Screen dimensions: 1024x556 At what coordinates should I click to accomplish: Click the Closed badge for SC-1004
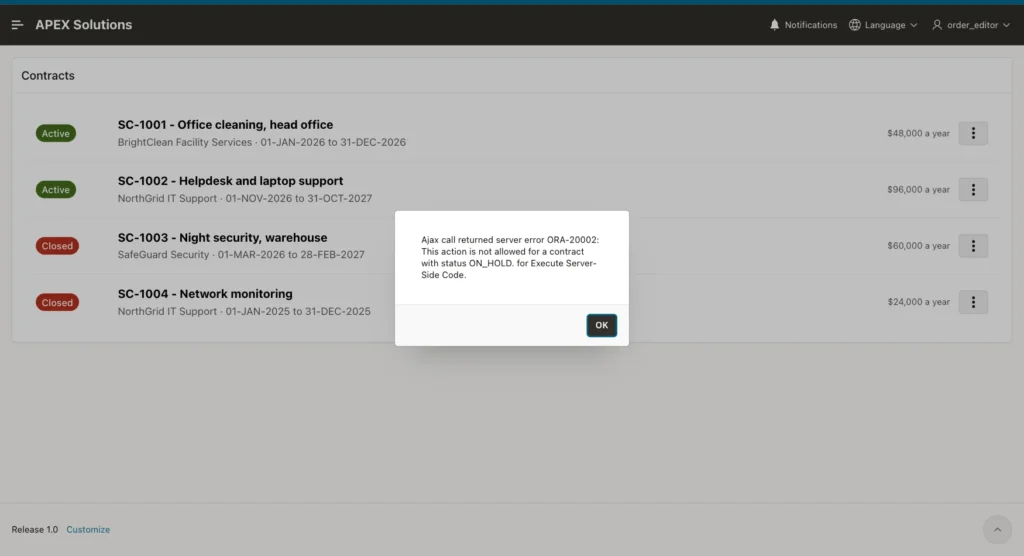[57, 303]
